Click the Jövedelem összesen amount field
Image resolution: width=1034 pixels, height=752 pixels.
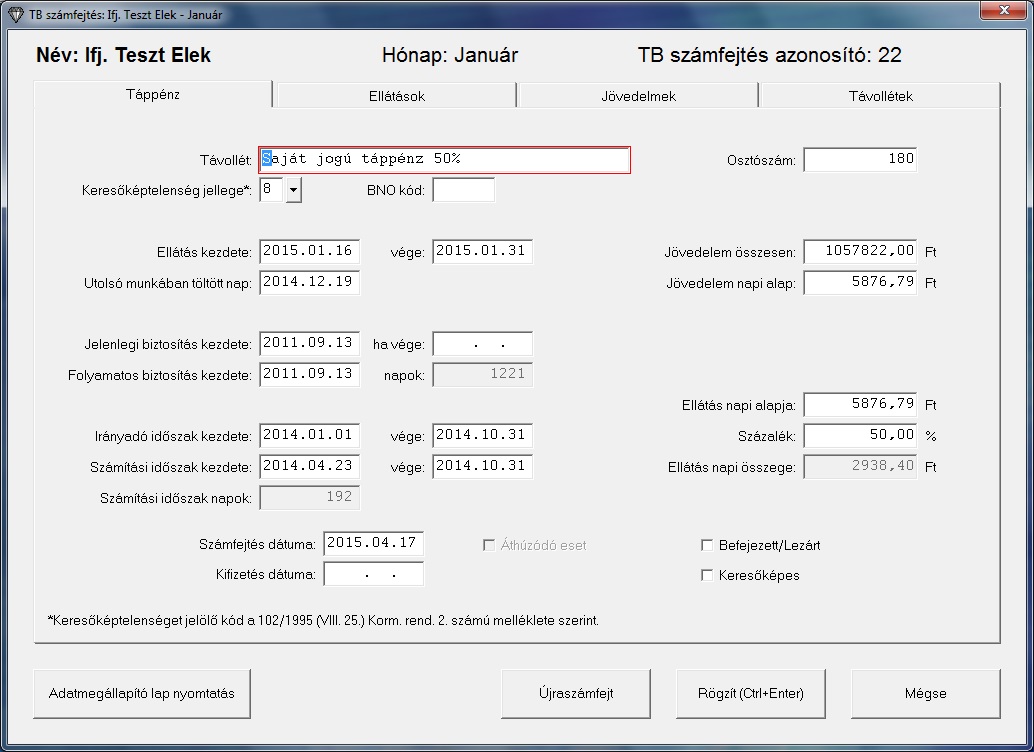tap(859, 252)
